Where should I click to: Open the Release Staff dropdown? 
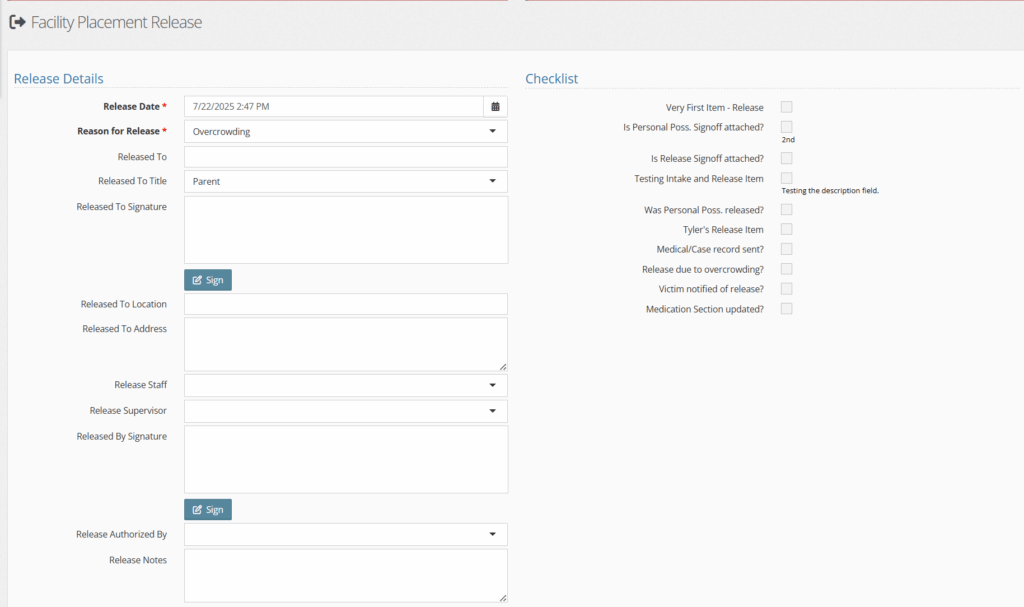tap(345, 386)
